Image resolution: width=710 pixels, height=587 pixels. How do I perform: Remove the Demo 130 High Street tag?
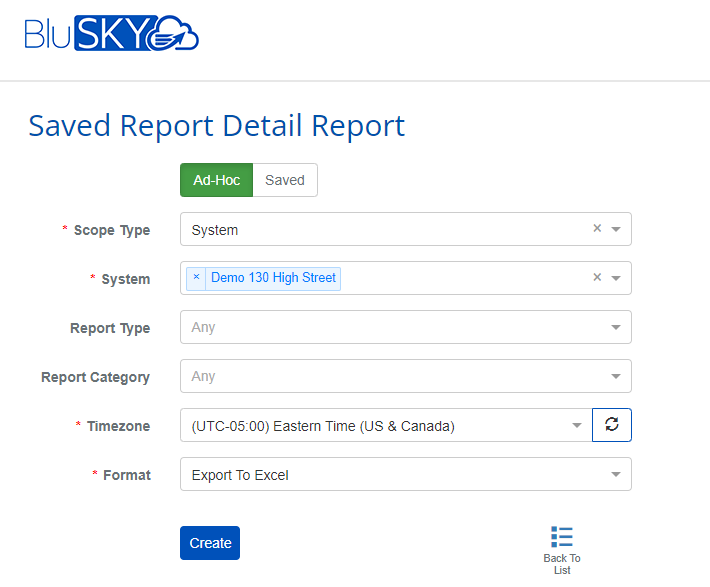point(196,278)
